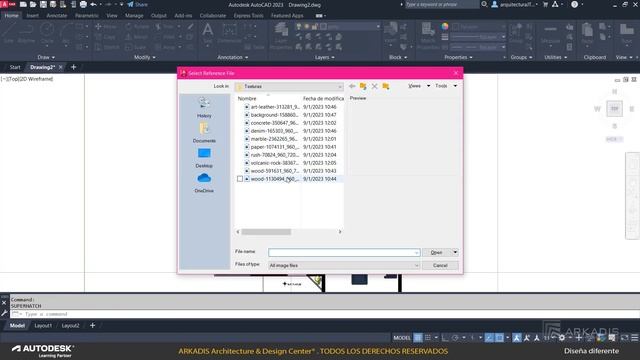Expand the Draw panel flyout
Screen dimensions: 640x360
(46, 58)
